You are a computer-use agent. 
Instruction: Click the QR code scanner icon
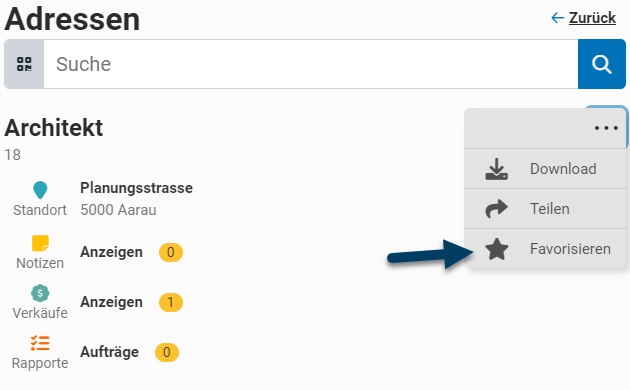(24, 64)
